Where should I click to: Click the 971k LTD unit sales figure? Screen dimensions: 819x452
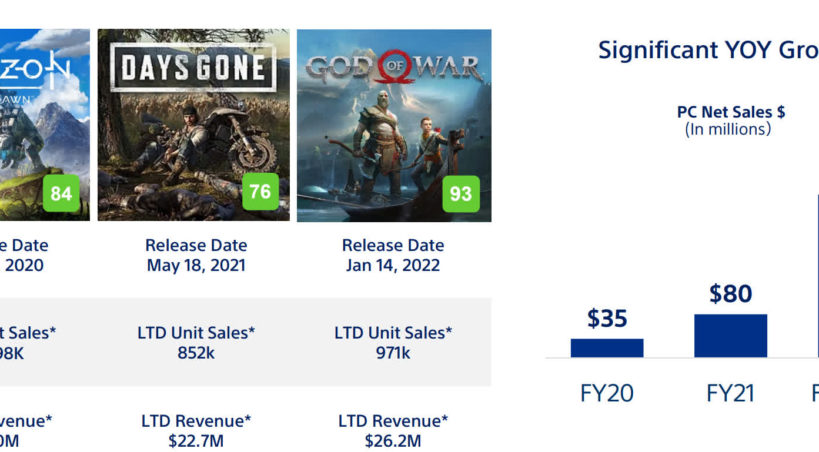[393, 354]
